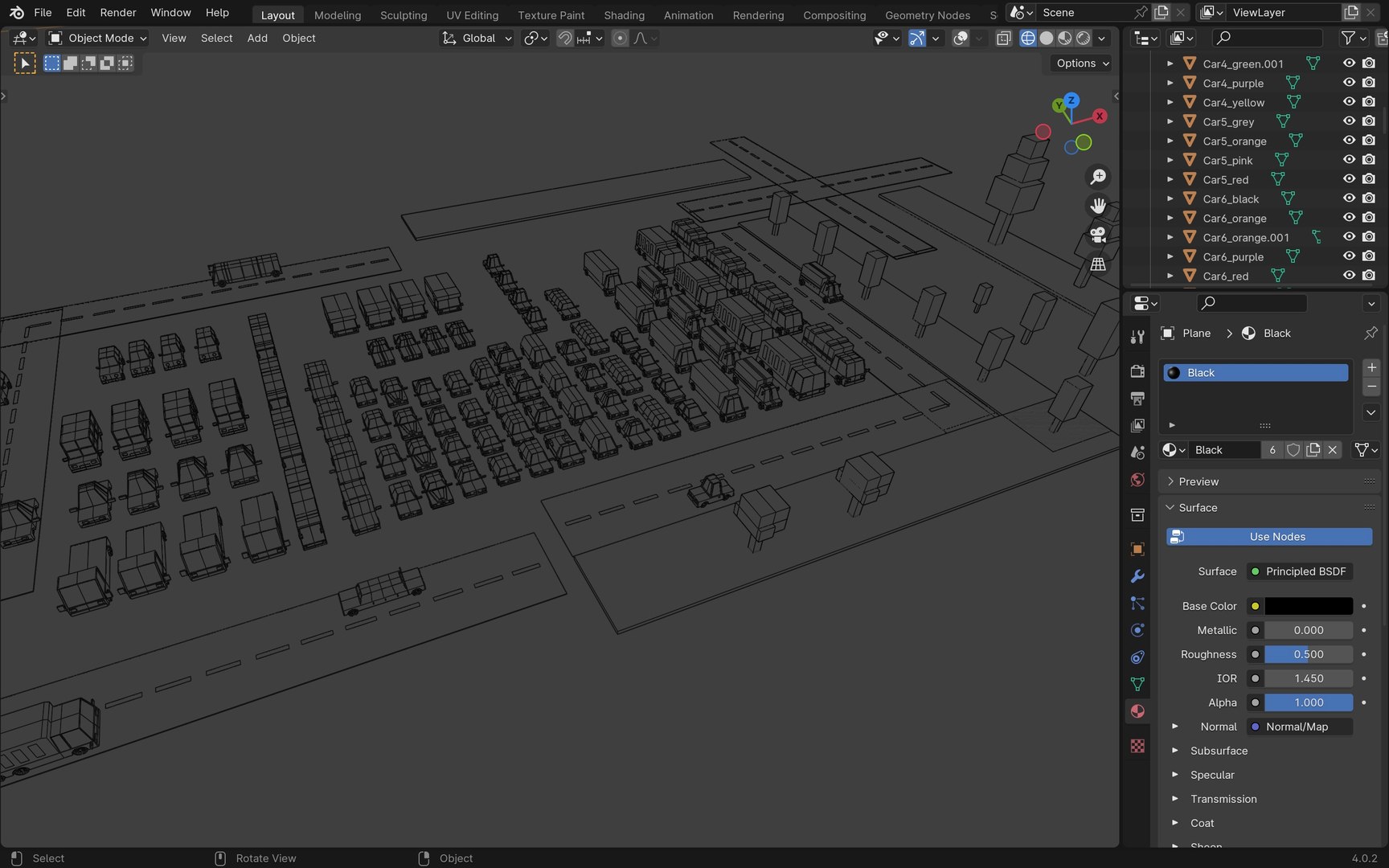The height and width of the screenshot is (868, 1389).
Task: Open the viewport Add menu
Action: (257, 38)
